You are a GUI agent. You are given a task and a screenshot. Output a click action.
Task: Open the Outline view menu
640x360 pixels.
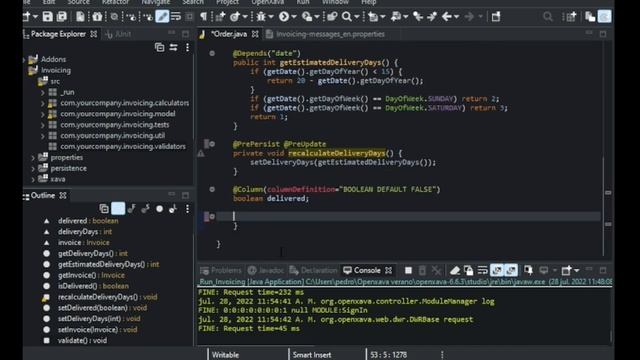point(187,209)
